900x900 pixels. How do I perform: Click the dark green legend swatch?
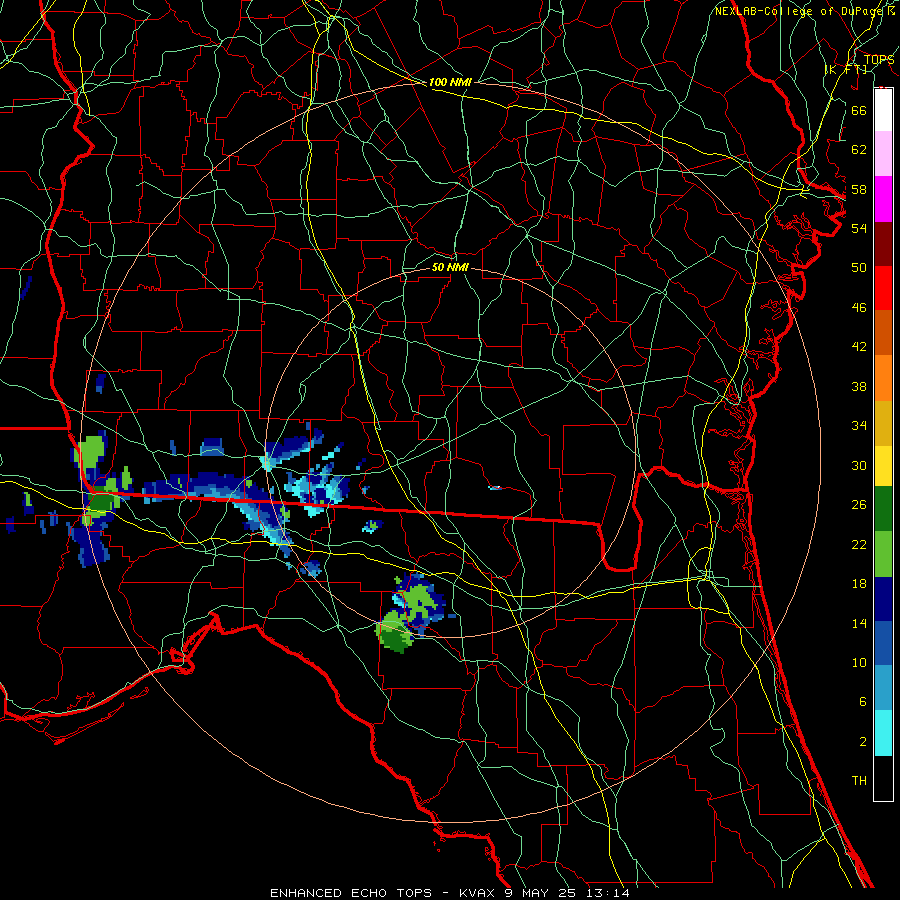[x=883, y=509]
